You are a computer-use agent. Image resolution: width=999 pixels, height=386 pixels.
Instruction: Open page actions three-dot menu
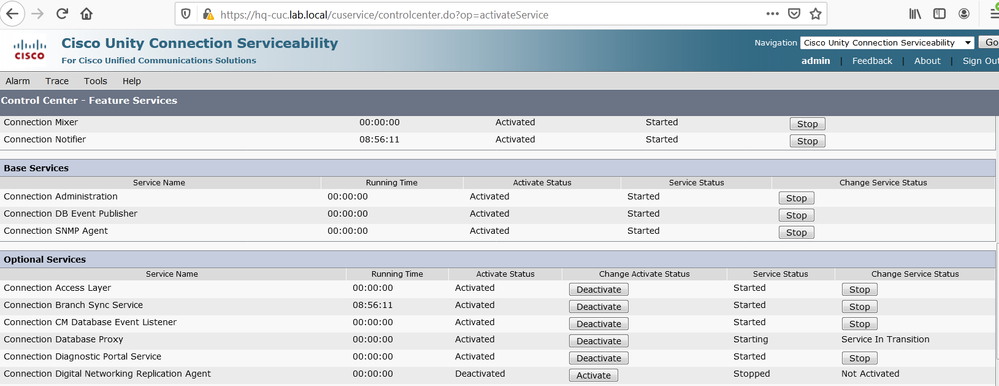point(772,14)
